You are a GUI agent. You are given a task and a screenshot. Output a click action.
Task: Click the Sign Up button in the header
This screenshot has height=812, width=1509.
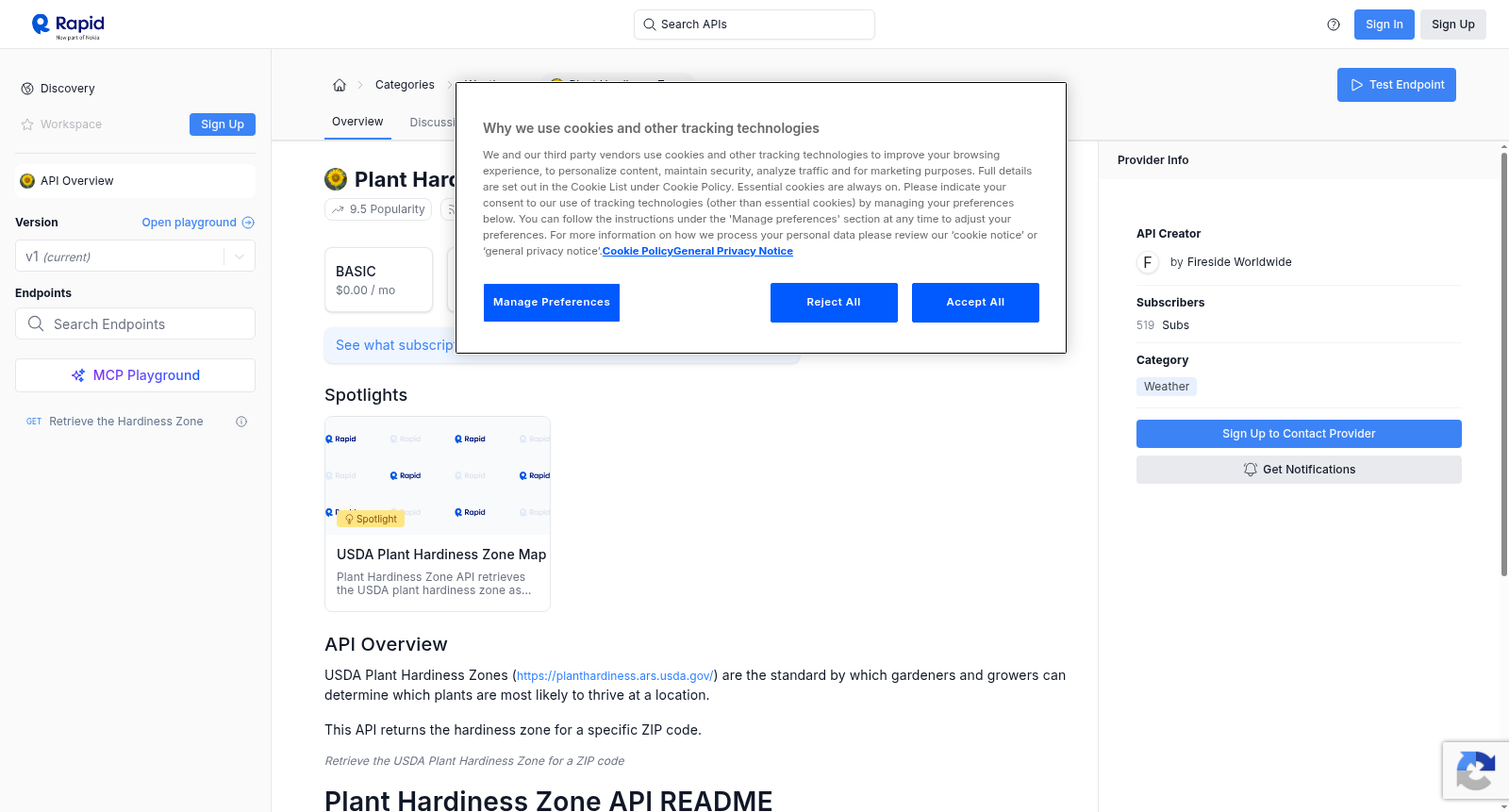click(x=1453, y=25)
